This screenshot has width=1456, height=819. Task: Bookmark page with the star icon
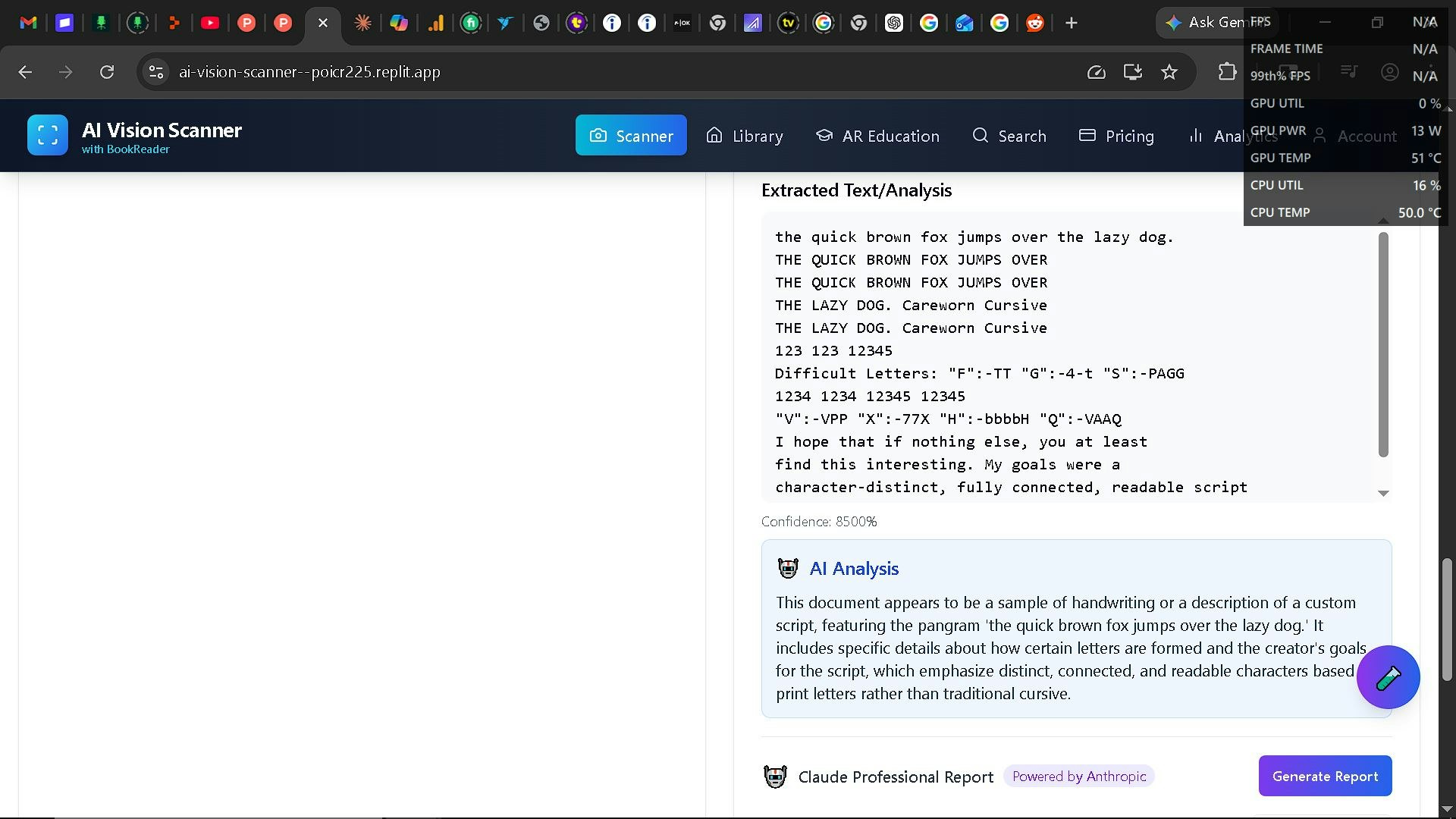click(x=1169, y=72)
